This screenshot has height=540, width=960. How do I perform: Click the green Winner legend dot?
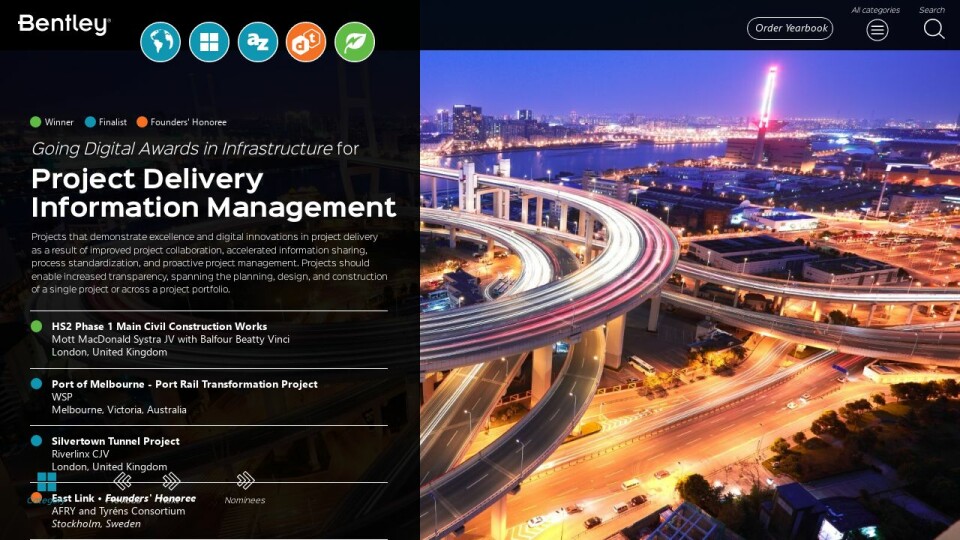click(x=36, y=122)
